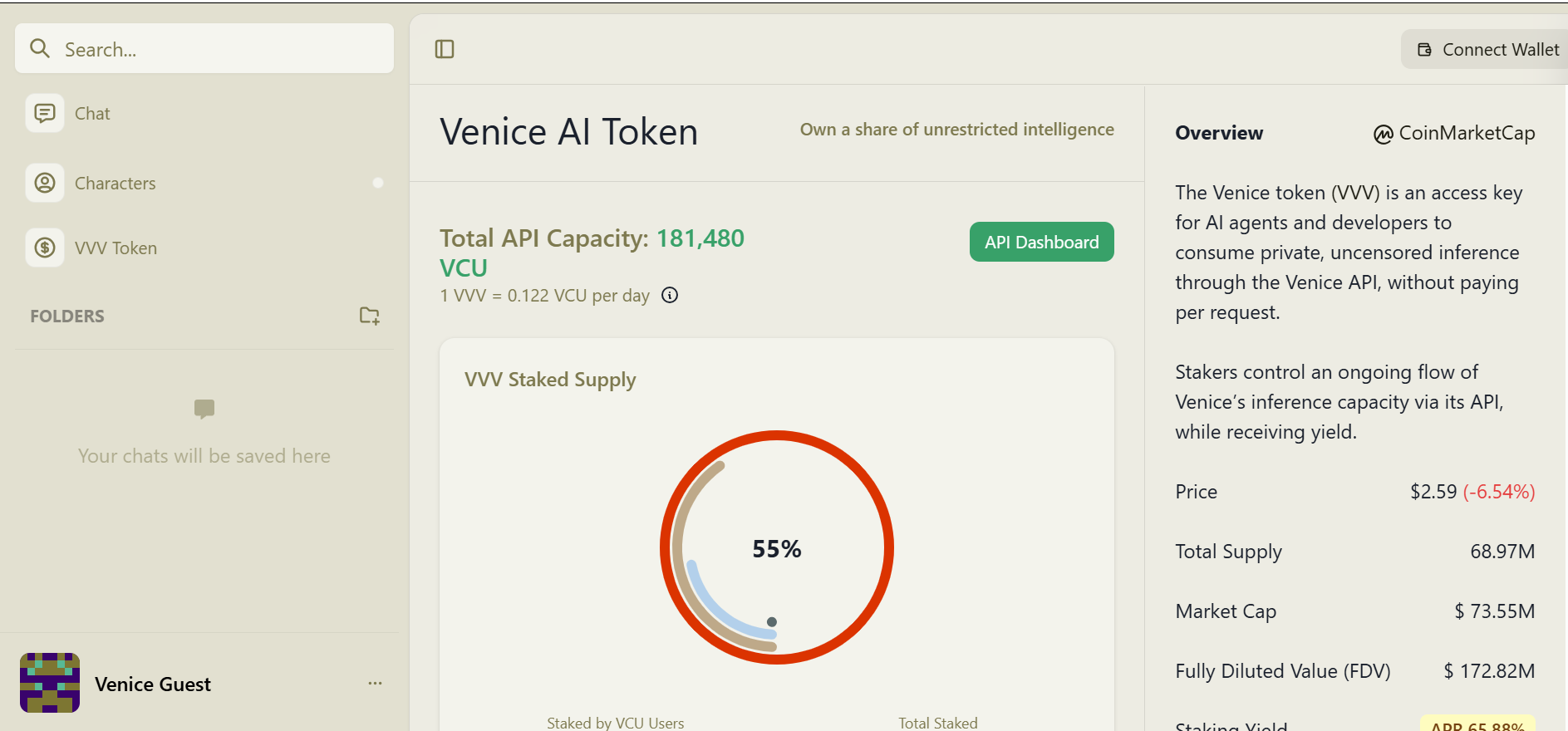Open the API Dashboard
The height and width of the screenshot is (731, 1568).
[1041, 242]
